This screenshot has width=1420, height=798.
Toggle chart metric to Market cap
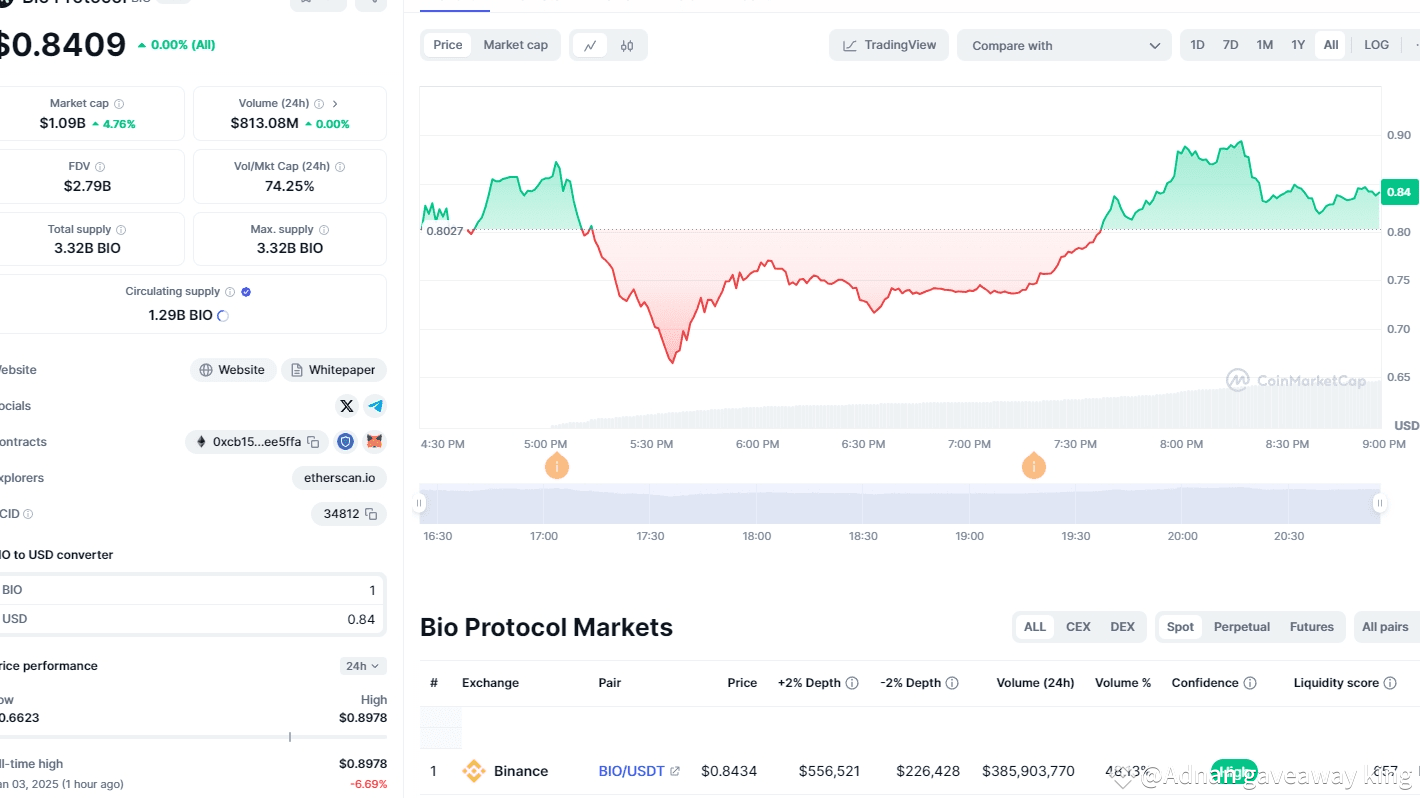(x=515, y=44)
